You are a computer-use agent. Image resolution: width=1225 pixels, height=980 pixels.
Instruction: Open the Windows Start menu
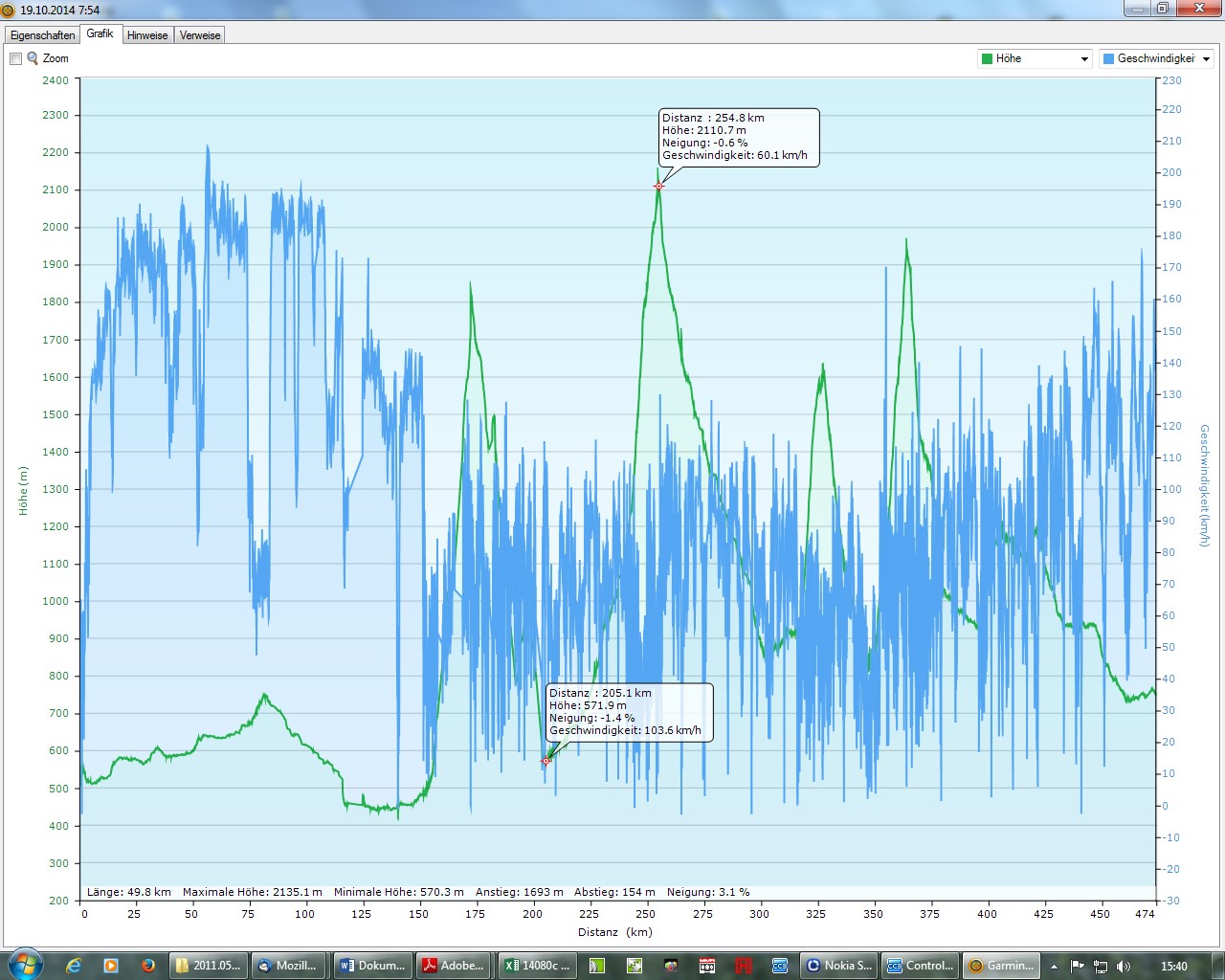coord(25,965)
